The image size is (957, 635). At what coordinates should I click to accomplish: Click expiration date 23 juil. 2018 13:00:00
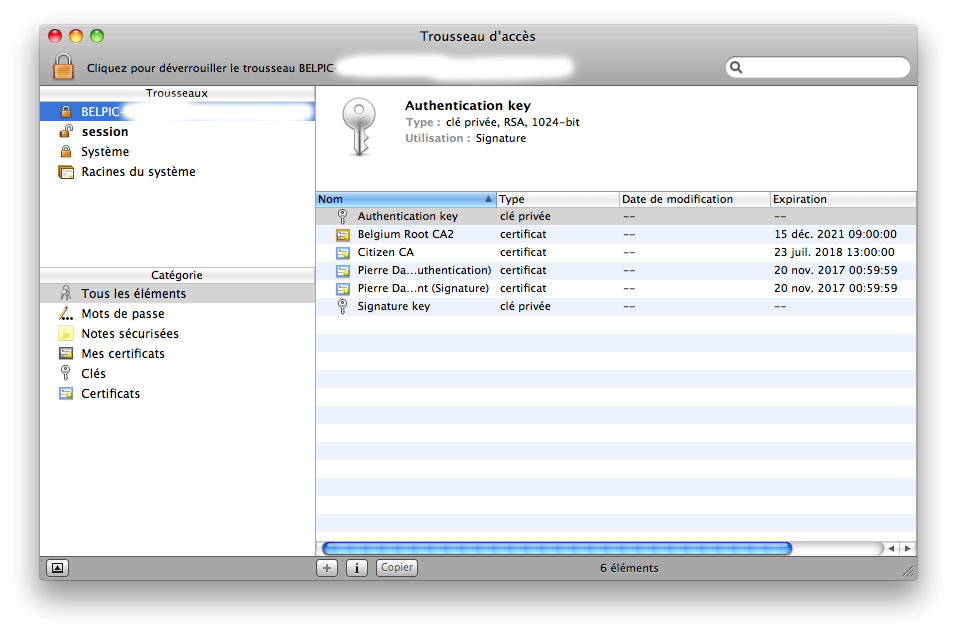[x=834, y=252]
